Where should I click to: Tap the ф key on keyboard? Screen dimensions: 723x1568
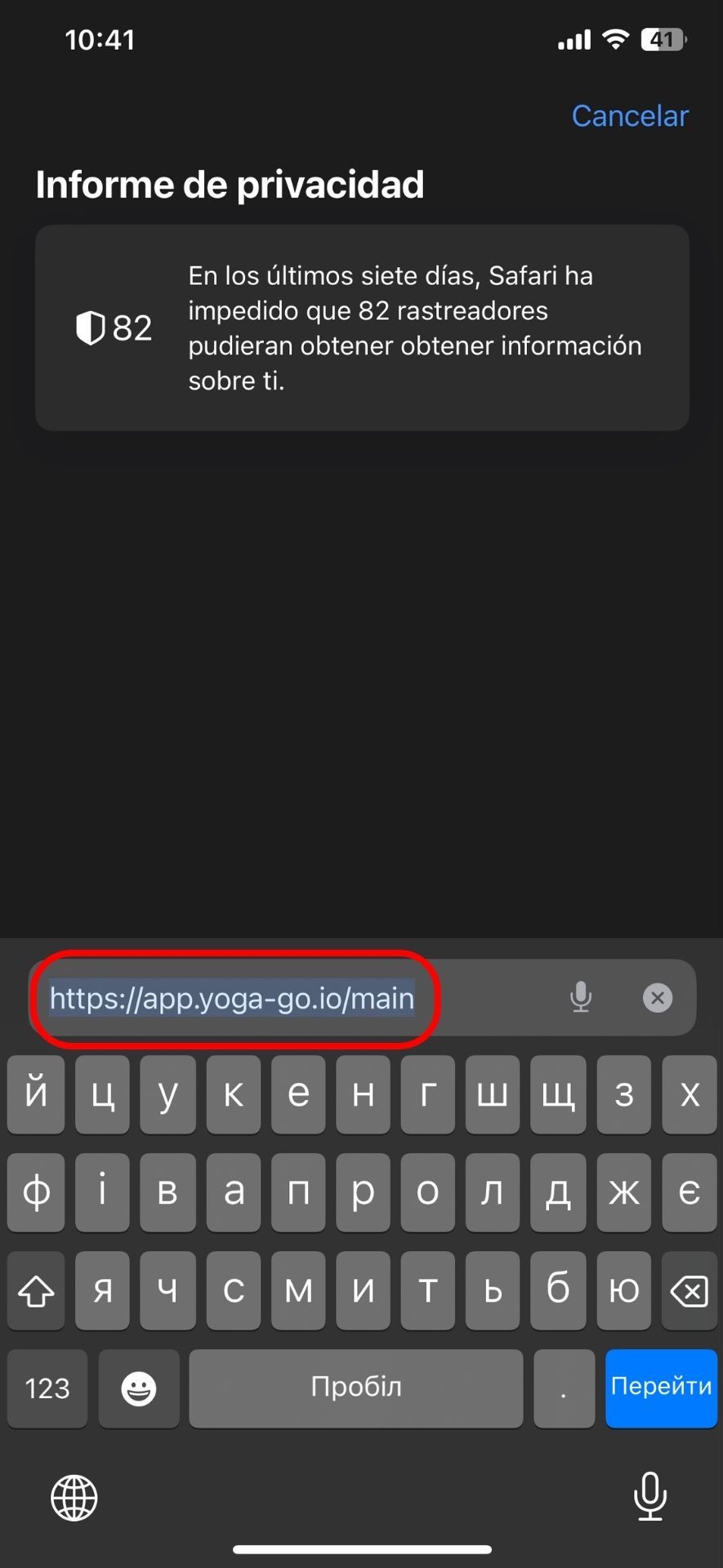coord(36,1192)
